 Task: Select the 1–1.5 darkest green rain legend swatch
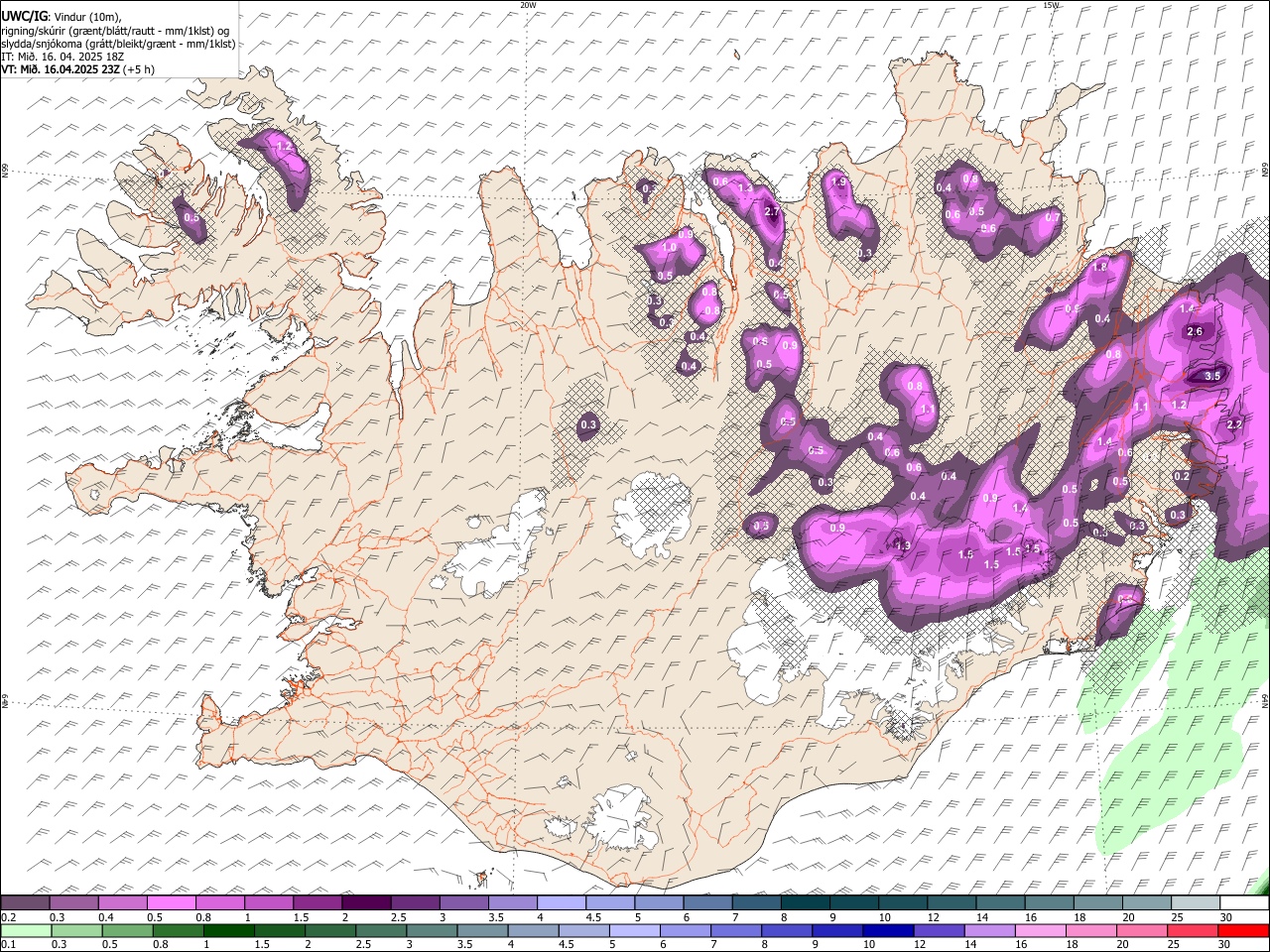(x=229, y=930)
